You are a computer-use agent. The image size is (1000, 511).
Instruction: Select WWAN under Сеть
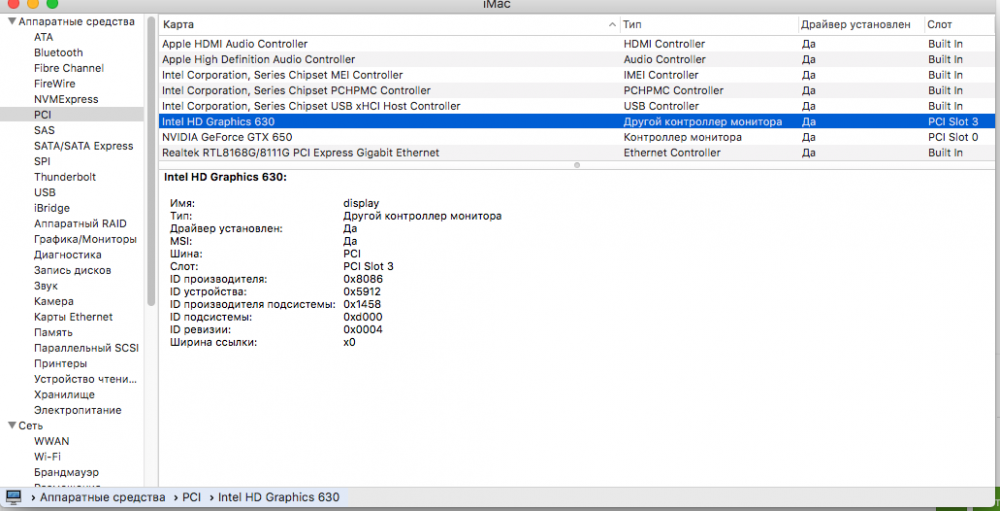coord(52,441)
